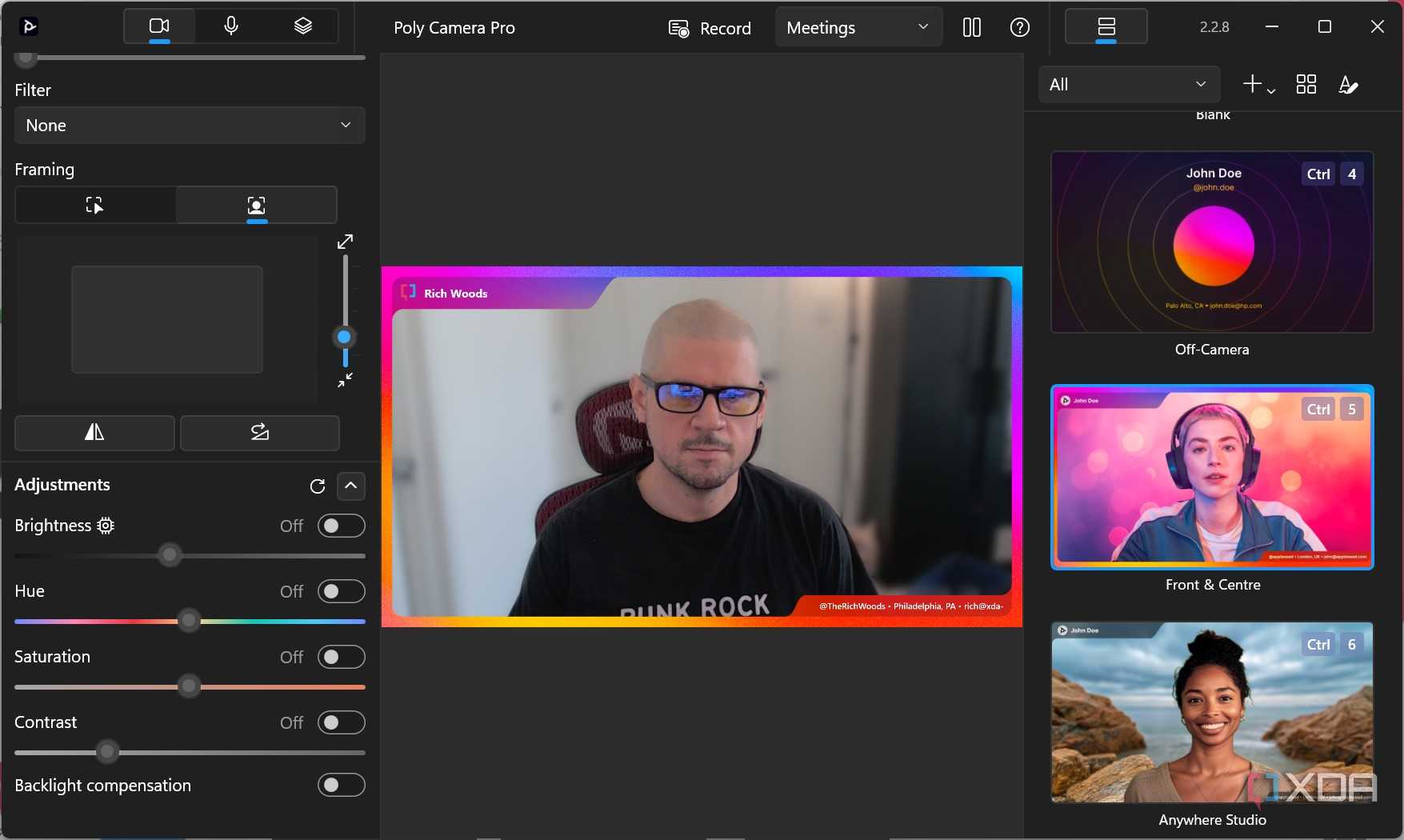Open the Filter dropdown set to None

[190, 125]
